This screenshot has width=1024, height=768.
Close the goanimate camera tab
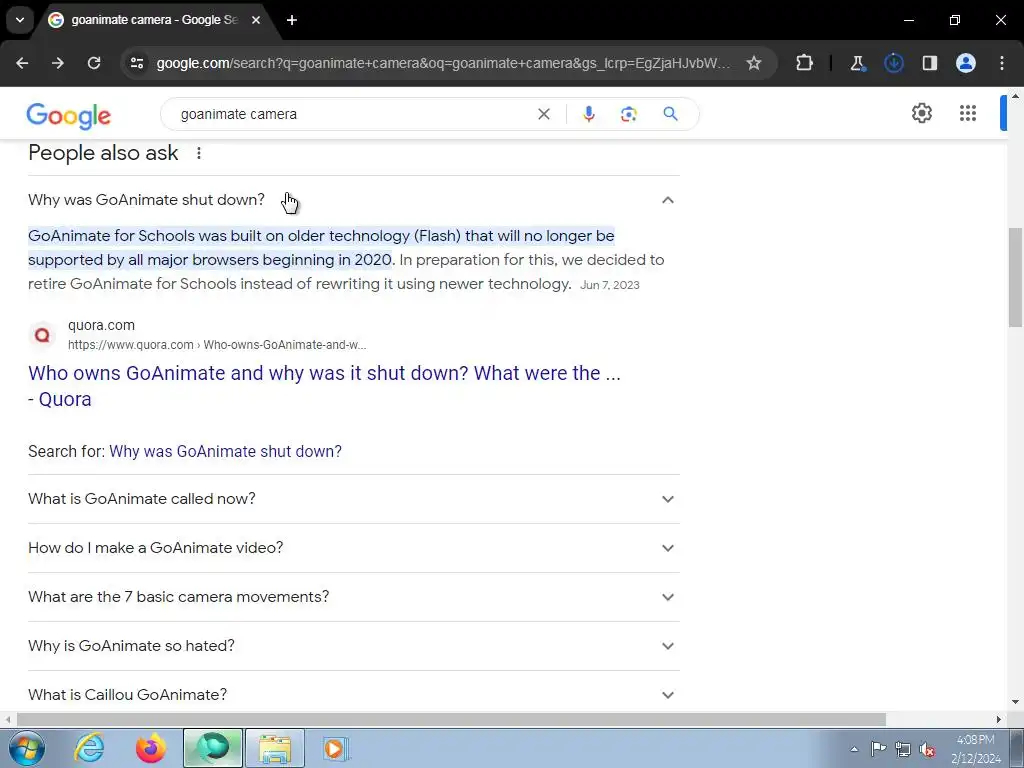coord(256,20)
